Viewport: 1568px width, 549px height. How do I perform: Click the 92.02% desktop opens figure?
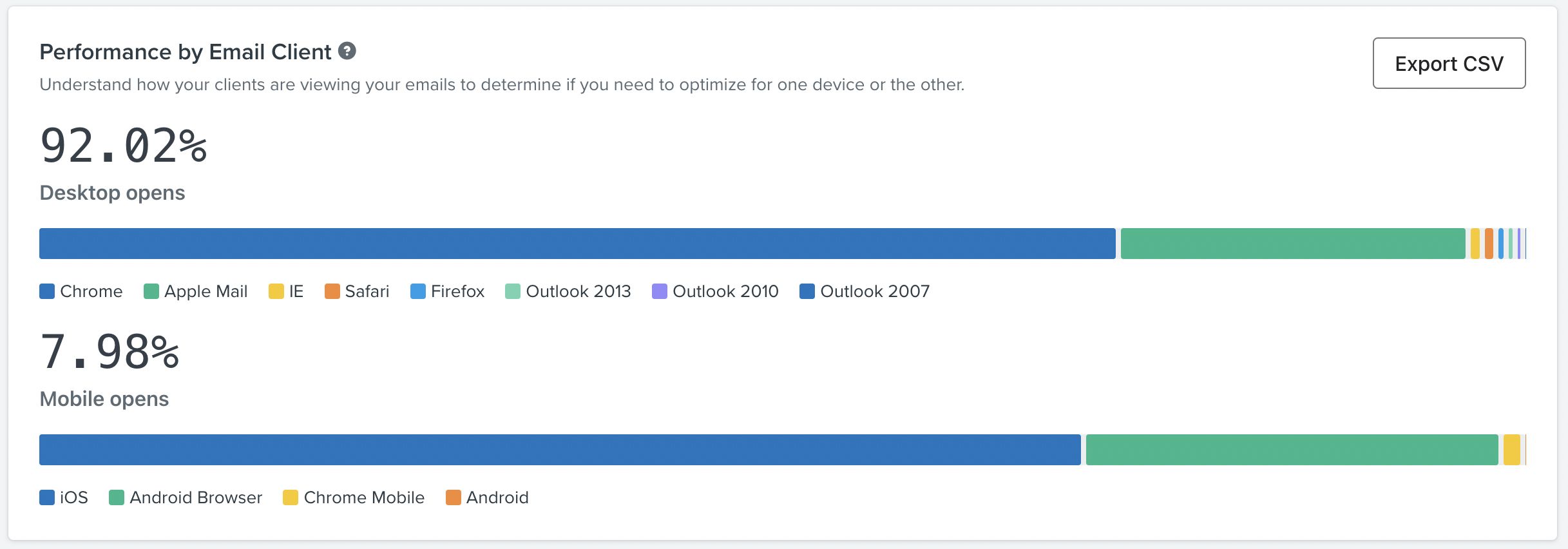[x=122, y=148]
